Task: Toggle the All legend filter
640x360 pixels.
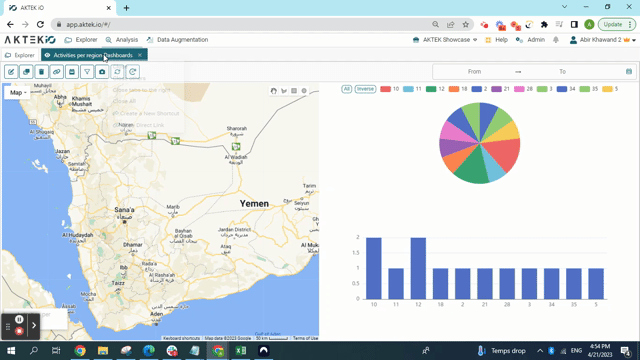Action: pos(347,89)
